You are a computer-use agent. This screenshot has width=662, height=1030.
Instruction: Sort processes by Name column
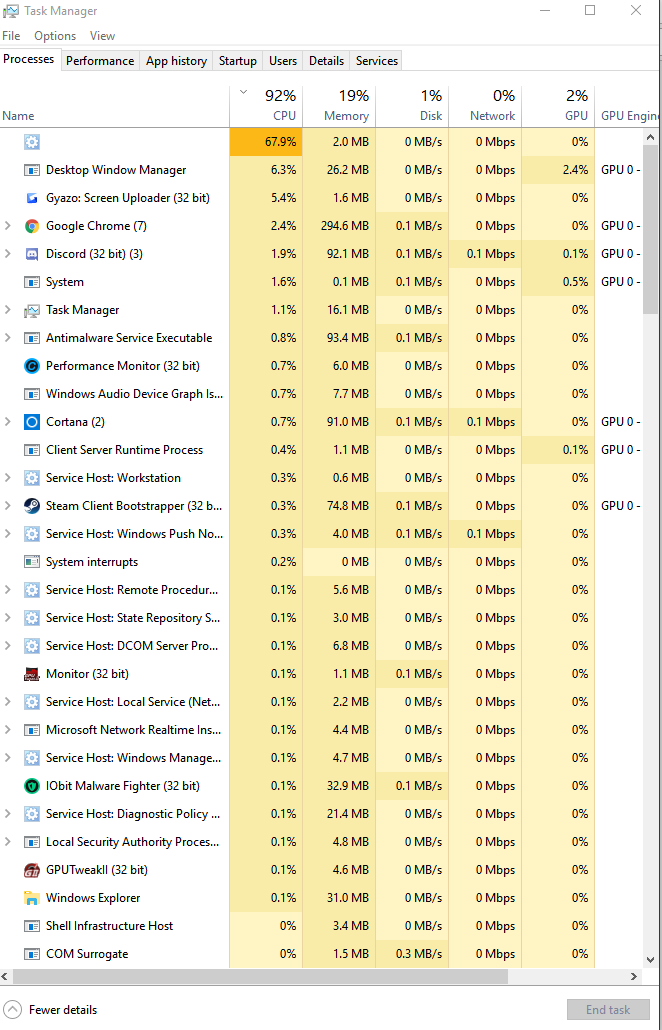pyautogui.click(x=115, y=106)
